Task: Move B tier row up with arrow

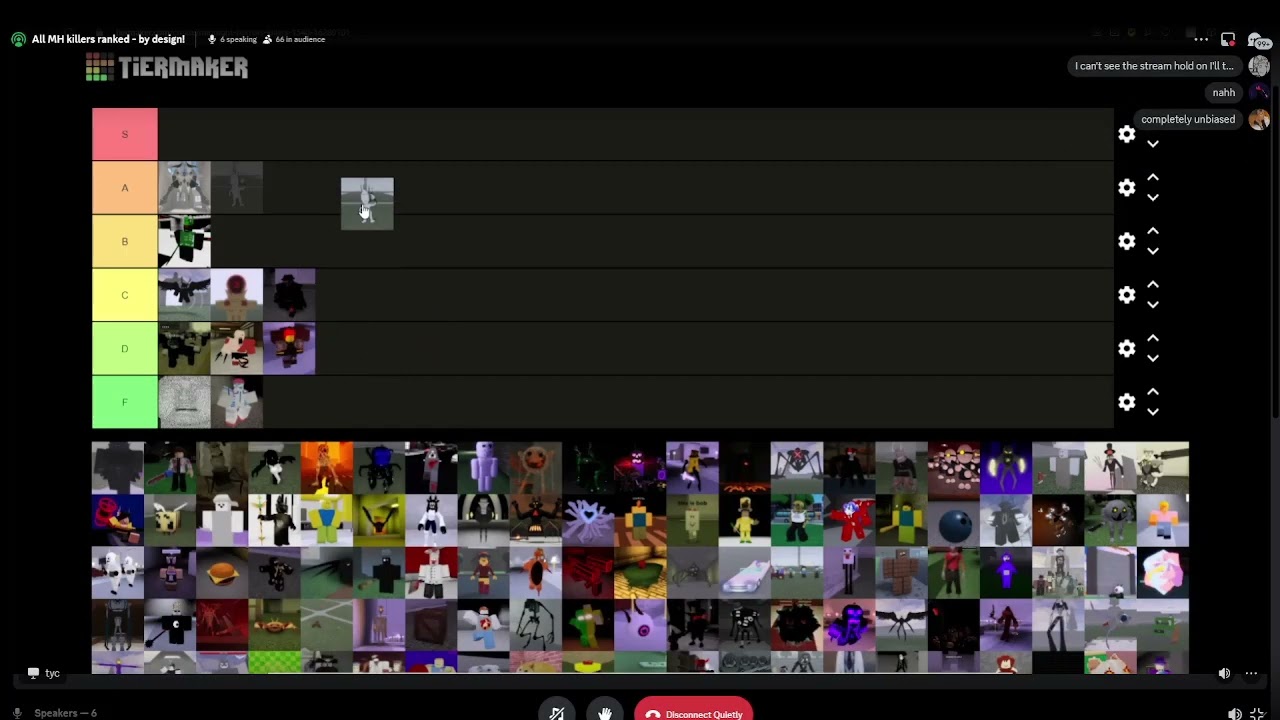Action: click(x=1153, y=231)
